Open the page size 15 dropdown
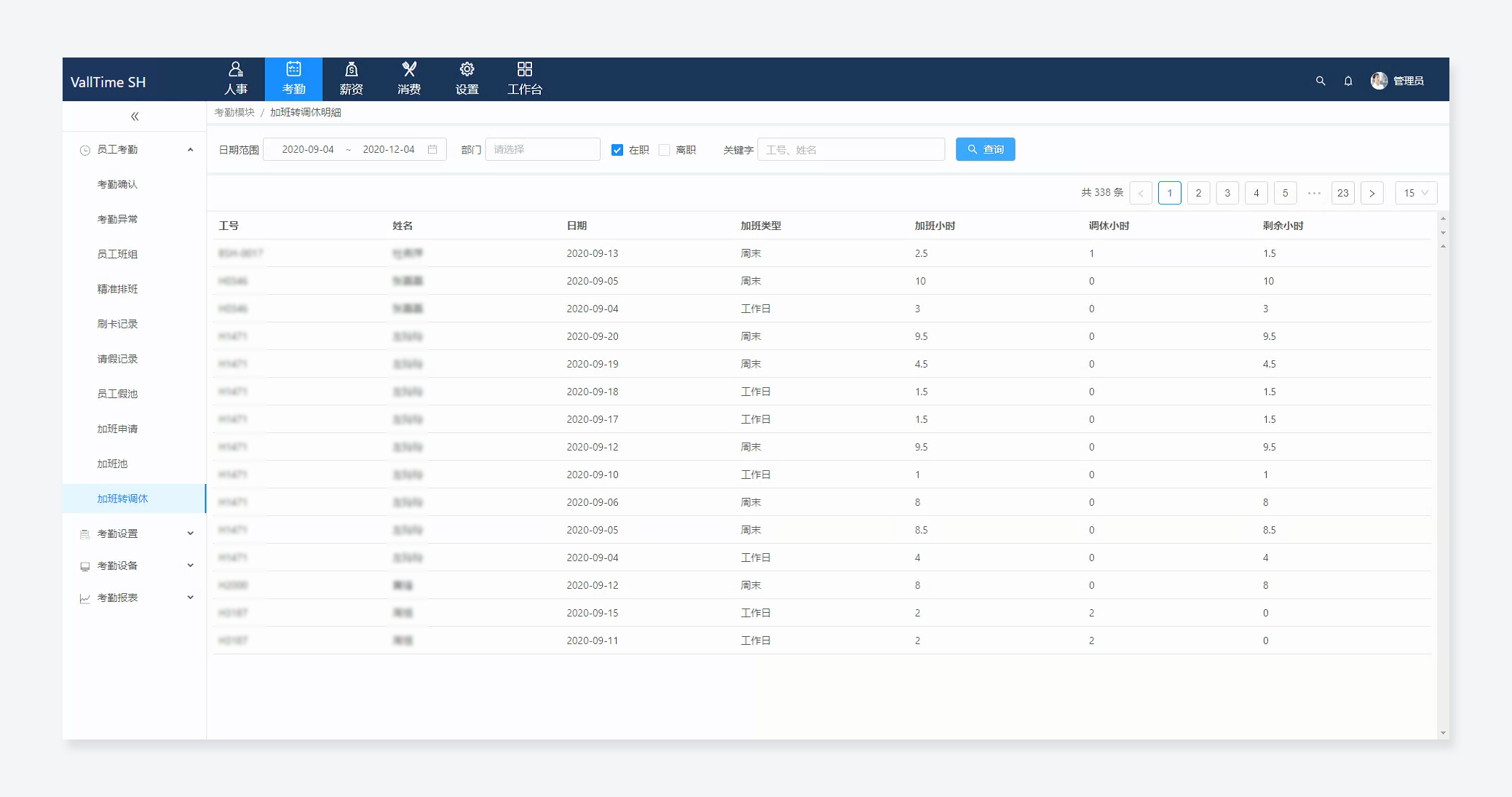 pos(1416,193)
